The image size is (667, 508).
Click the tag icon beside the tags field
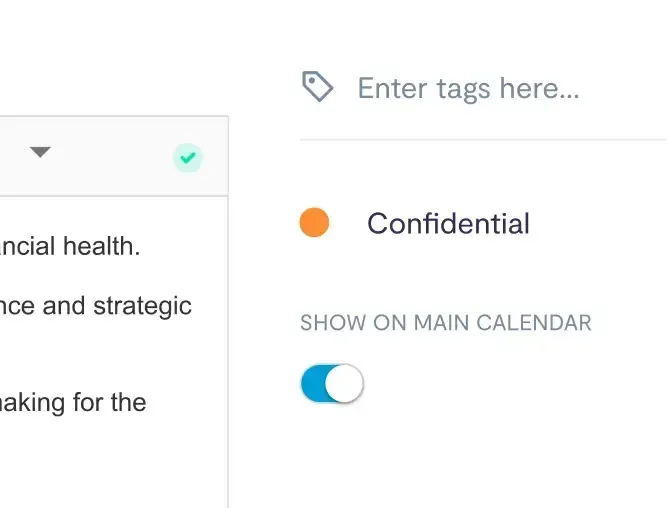click(x=317, y=88)
